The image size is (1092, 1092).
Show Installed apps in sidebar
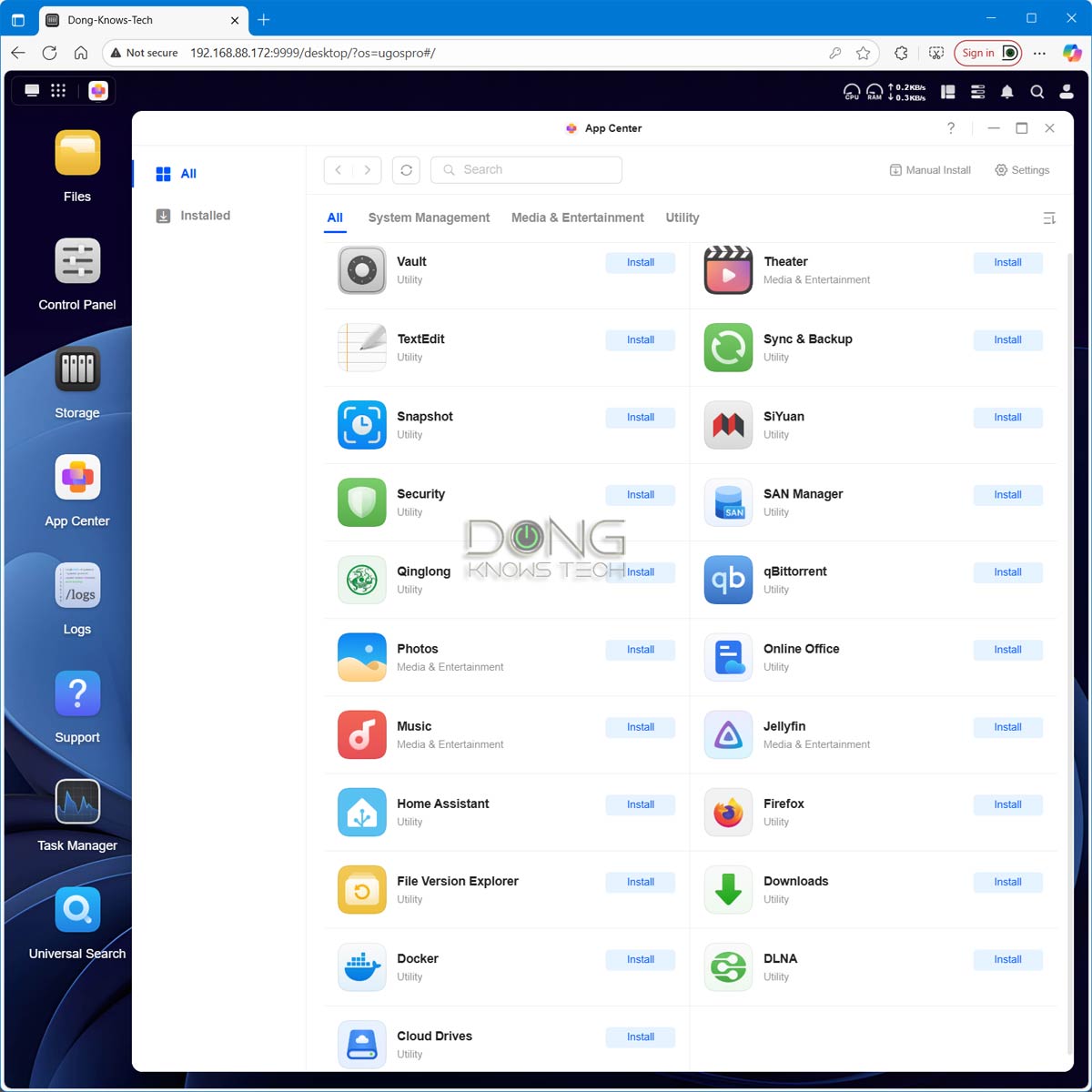[218, 216]
